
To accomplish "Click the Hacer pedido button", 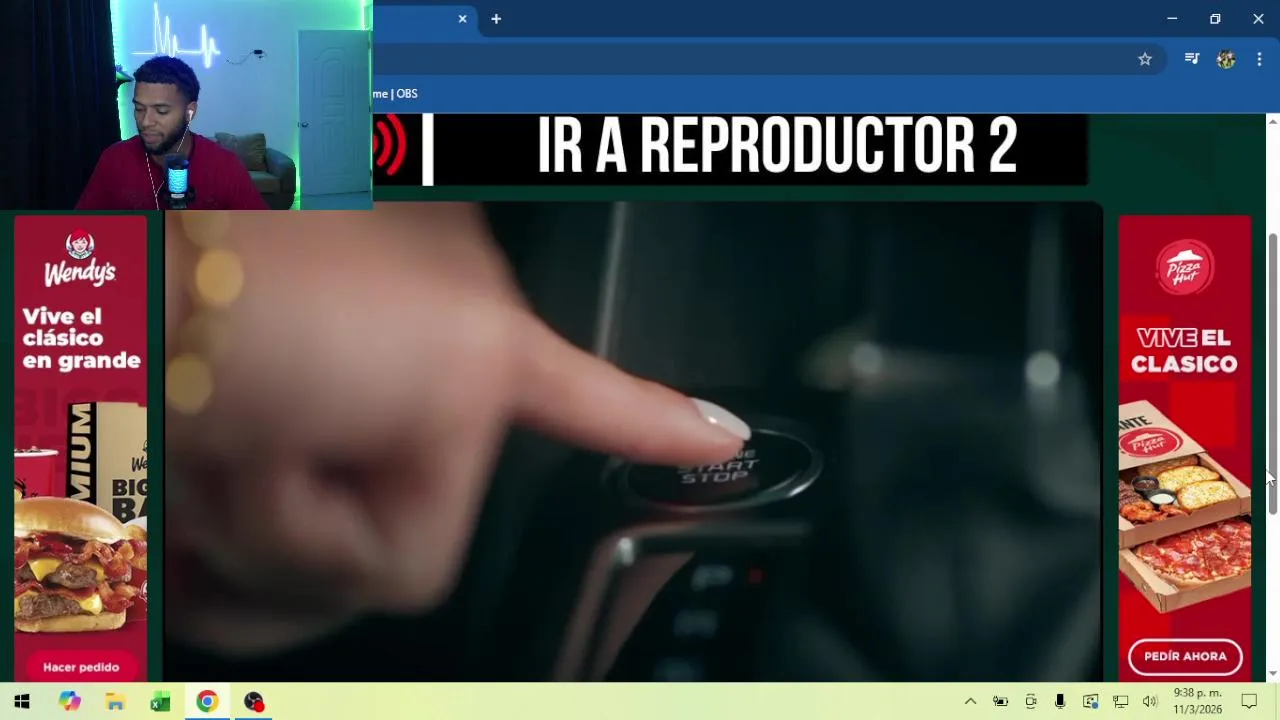I will pos(81,667).
